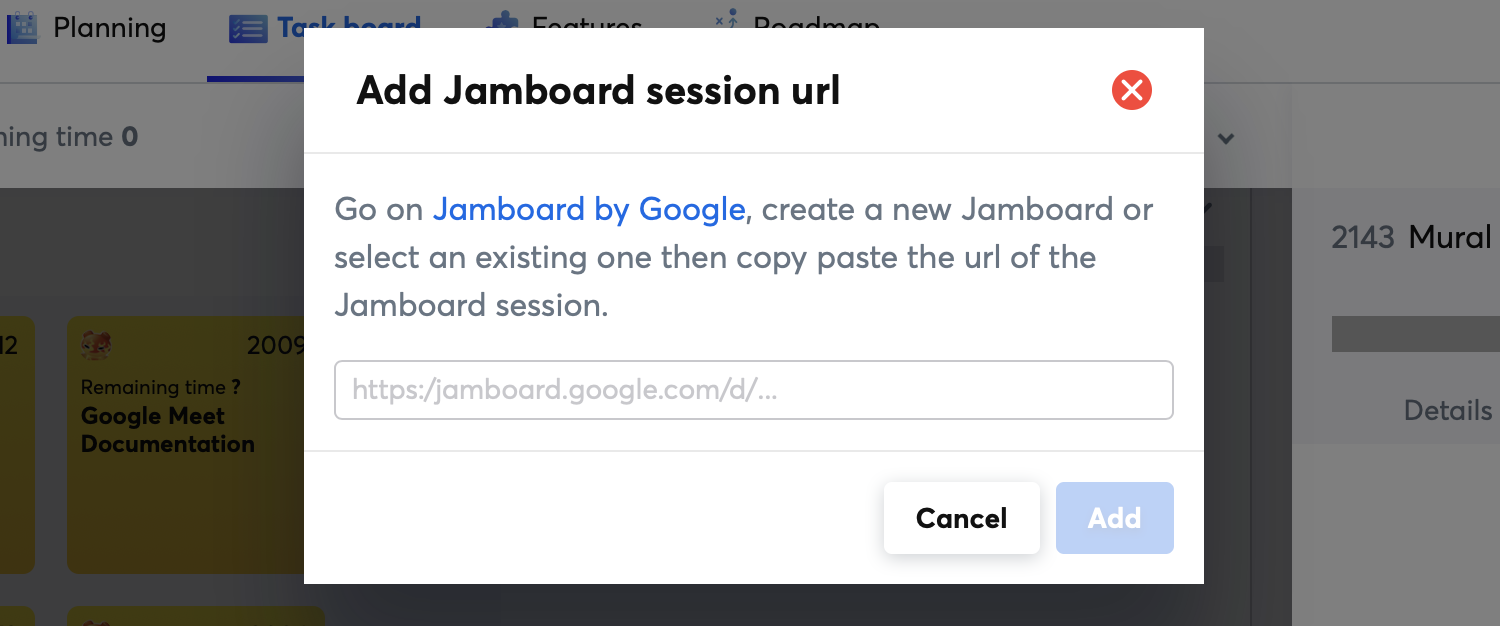Image resolution: width=1500 pixels, height=626 pixels.
Task: Click the Features puzzle piece icon
Action: 502,22
